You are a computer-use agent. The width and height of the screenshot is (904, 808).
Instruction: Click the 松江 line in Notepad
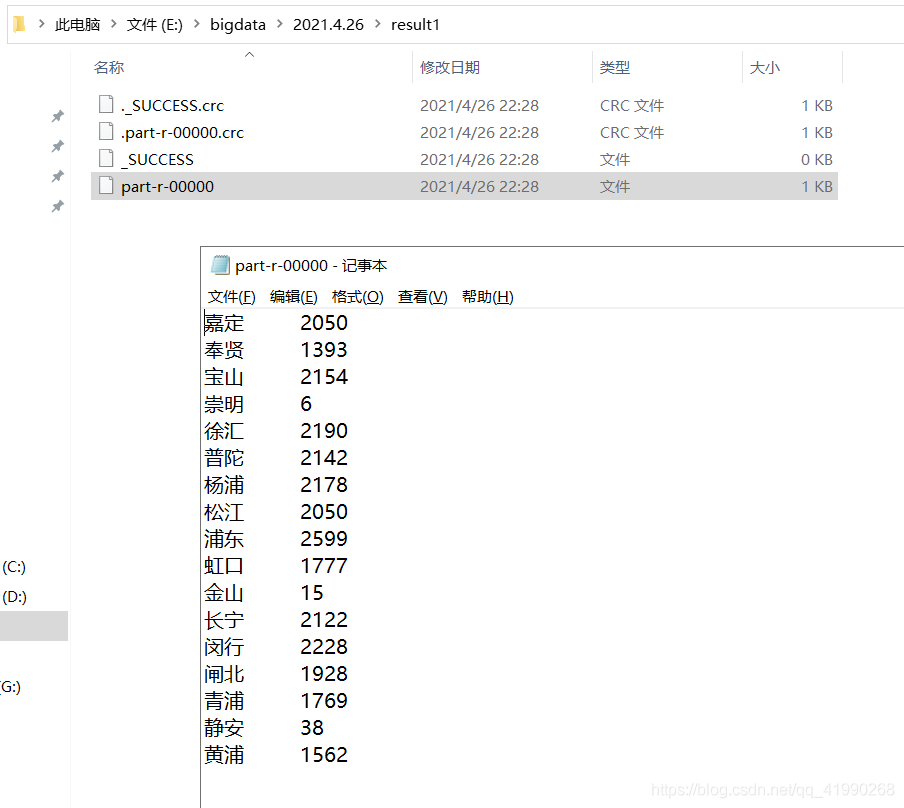276,512
